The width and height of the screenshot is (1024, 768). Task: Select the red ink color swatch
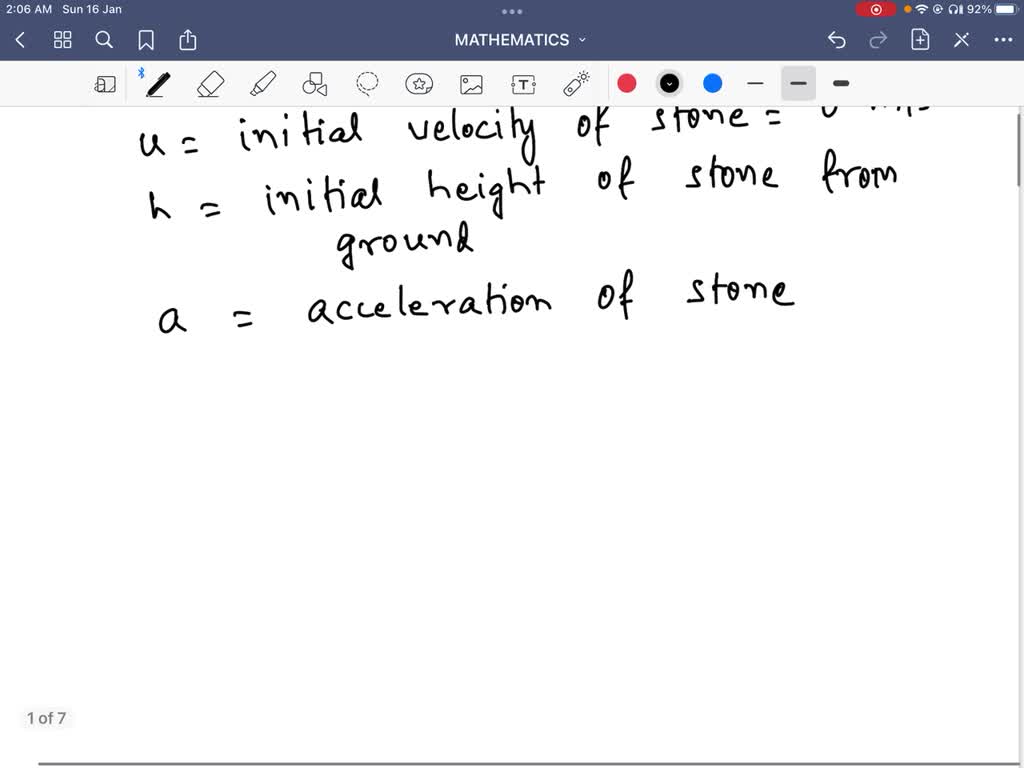pyautogui.click(x=626, y=83)
